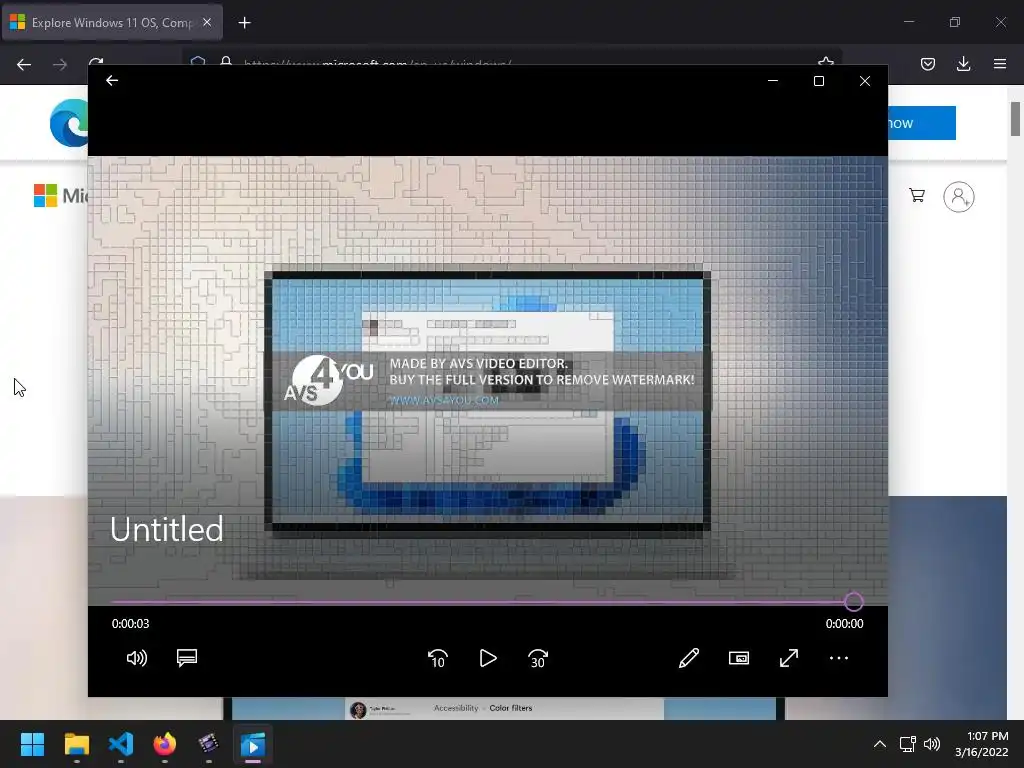Restore down the Firefox window
Viewport: 1024px width, 768px height.
tap(955, 22)
